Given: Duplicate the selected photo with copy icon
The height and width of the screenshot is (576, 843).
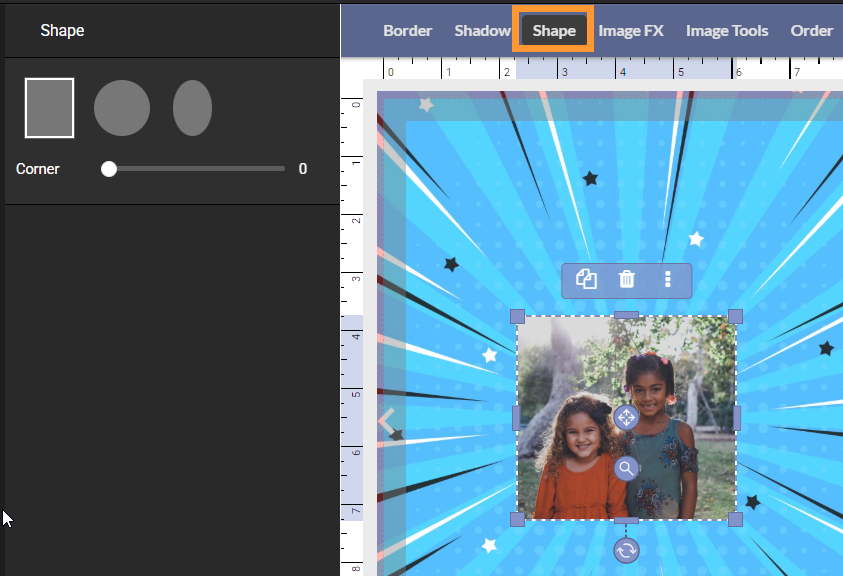Looking at the screenshot, I should (x=586, y=279).
